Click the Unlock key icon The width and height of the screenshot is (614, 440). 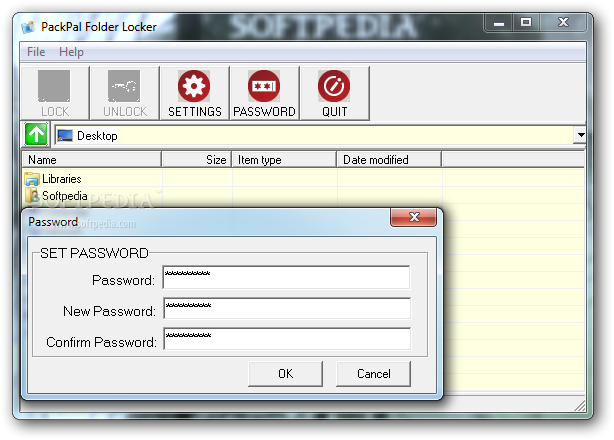(124, 86)
